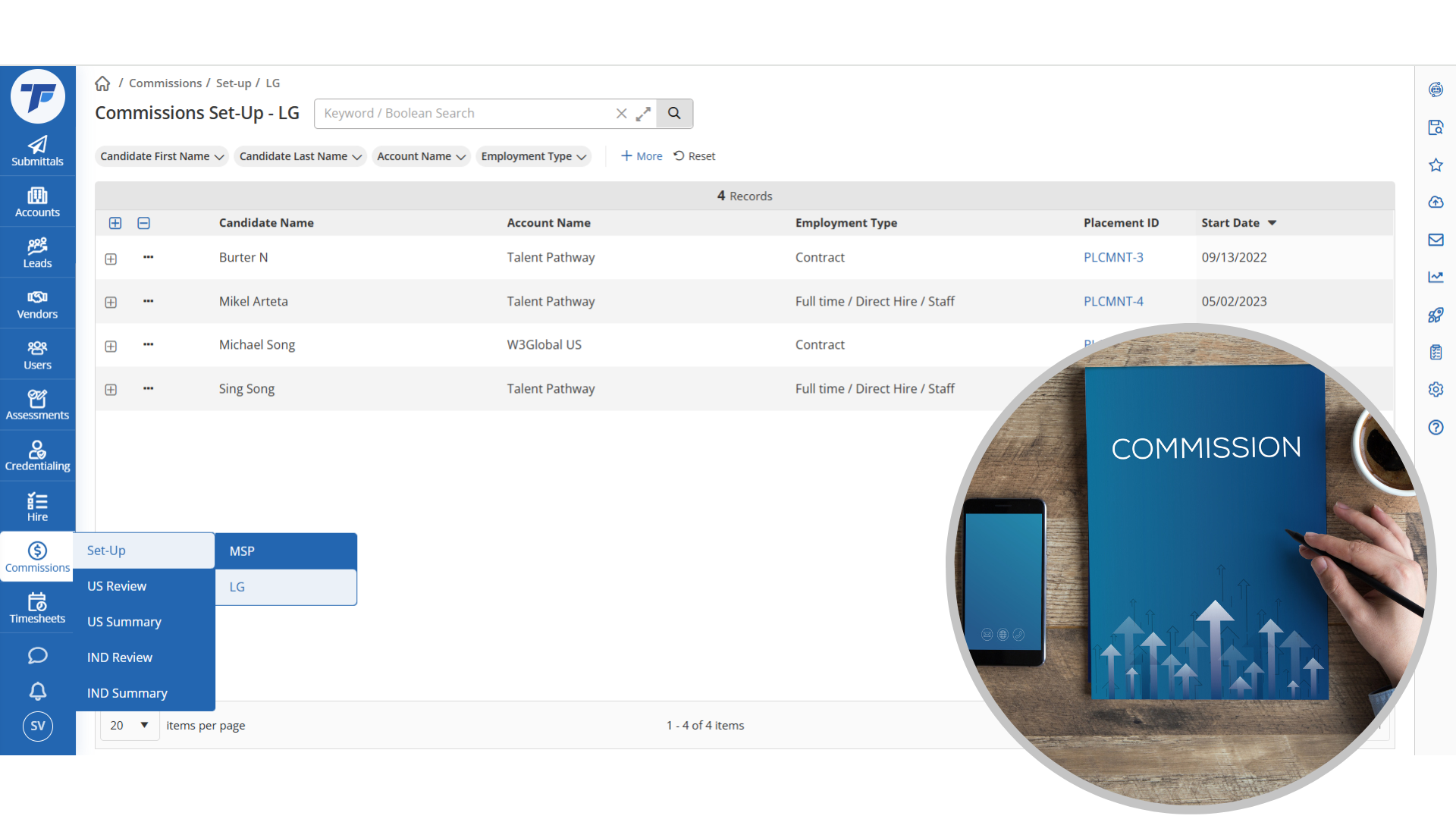Open the Leads sidebar icon
This screenshot has width=1456, height=819.
click(37, 253)
